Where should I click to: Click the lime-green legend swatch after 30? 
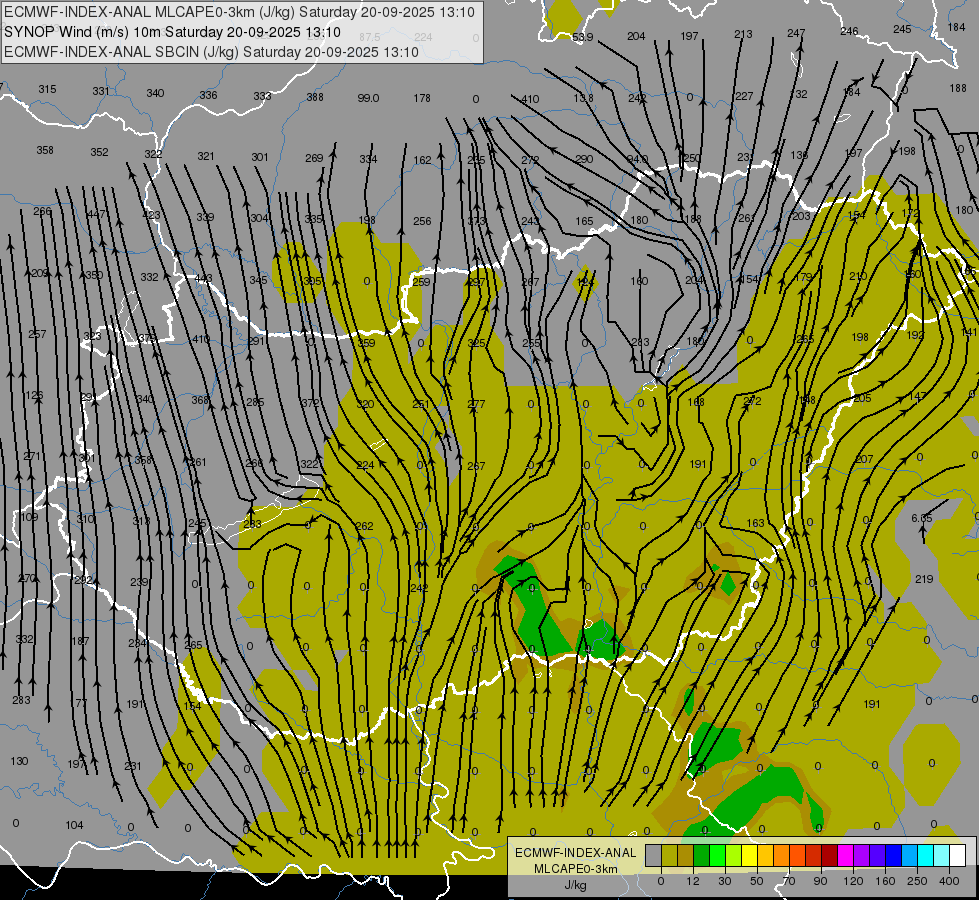click(734, 855)
